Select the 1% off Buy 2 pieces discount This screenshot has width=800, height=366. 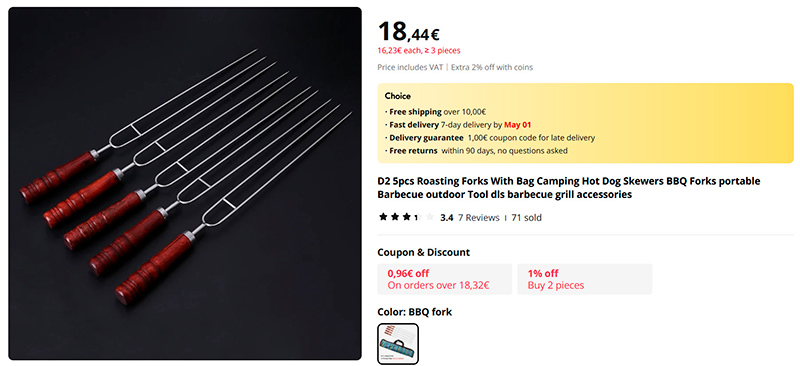point(585,279)
